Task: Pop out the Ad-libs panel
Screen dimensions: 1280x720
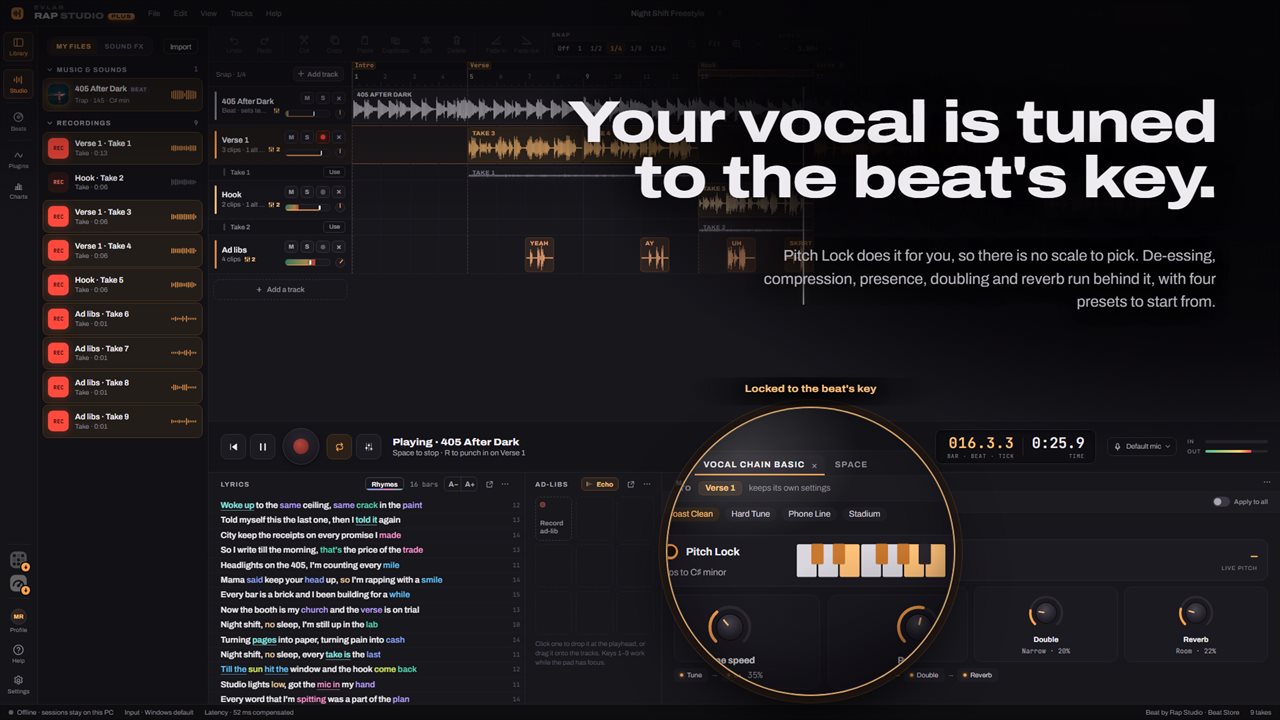Action: point(630,484)
